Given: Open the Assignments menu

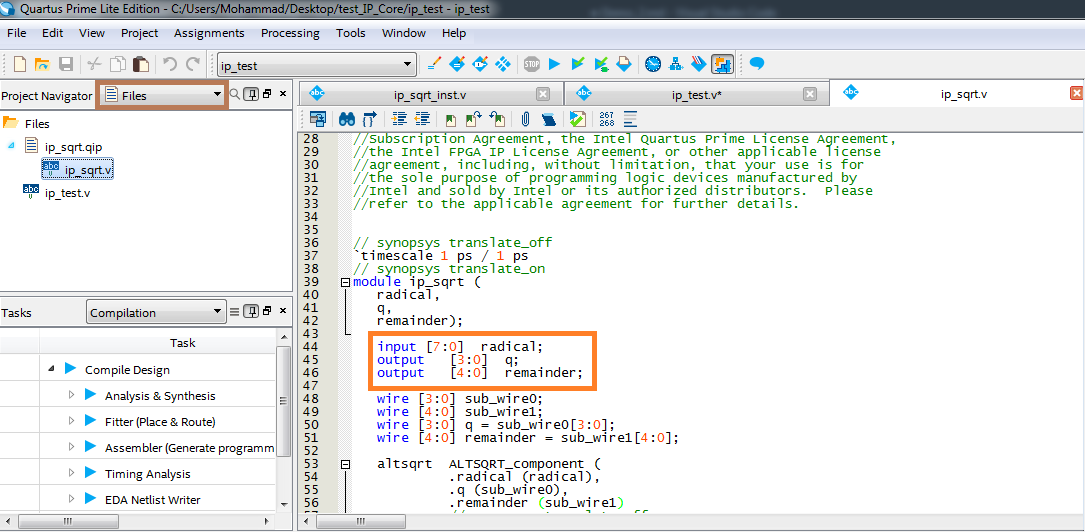Looking at the screenshot, I should point(209,33).
